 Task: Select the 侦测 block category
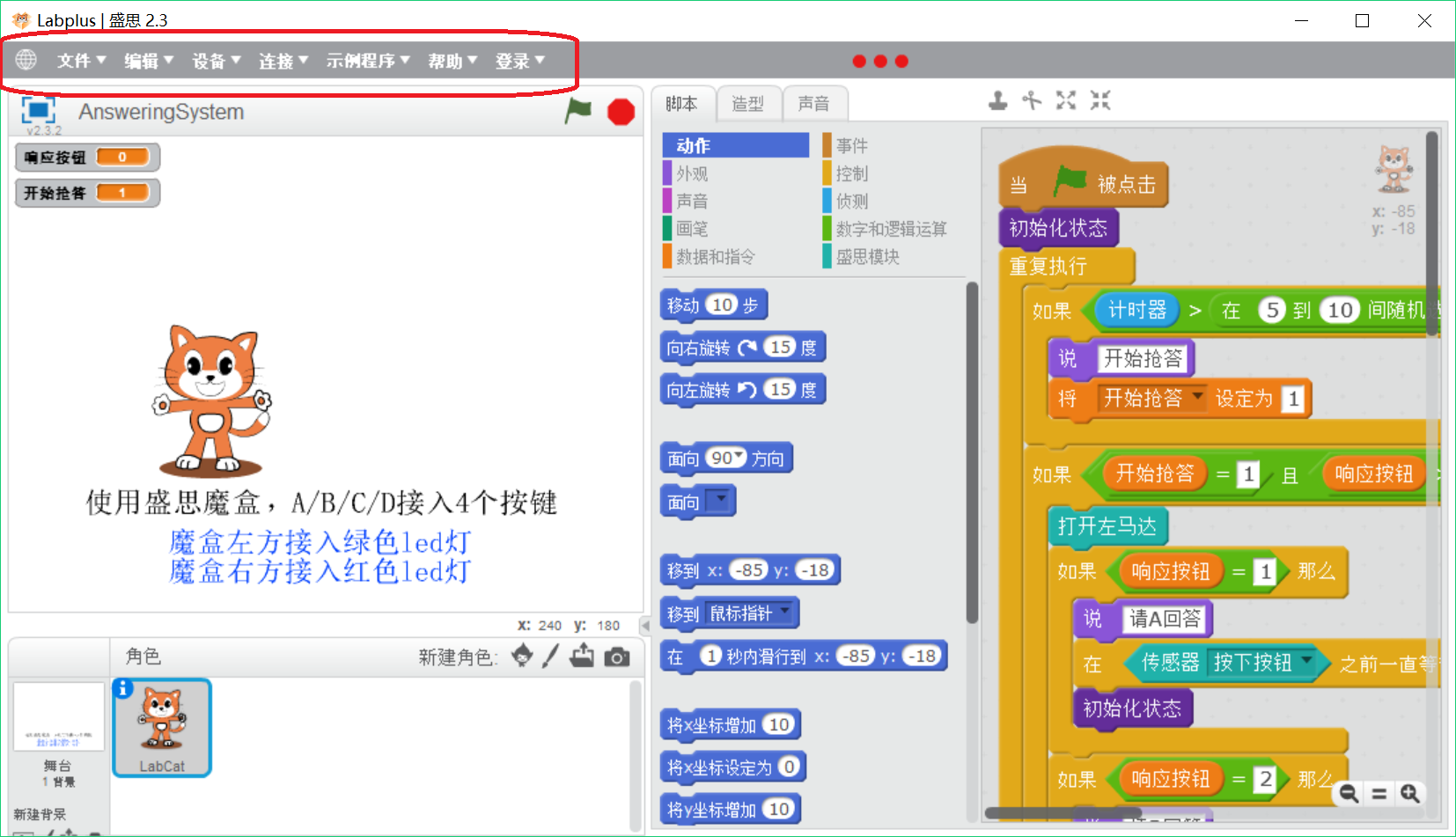click(852, 201)
